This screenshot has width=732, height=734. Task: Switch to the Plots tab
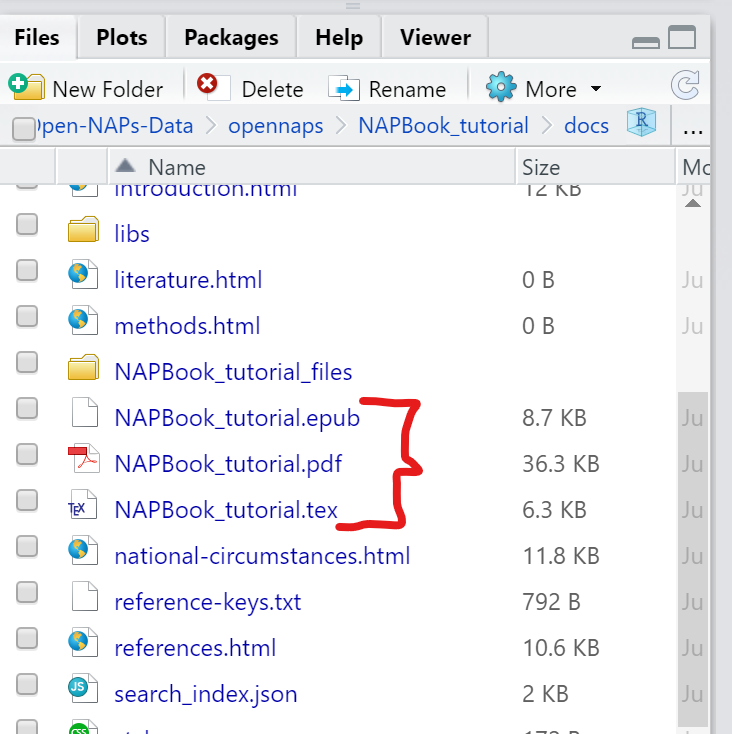[x=121, y=38]
